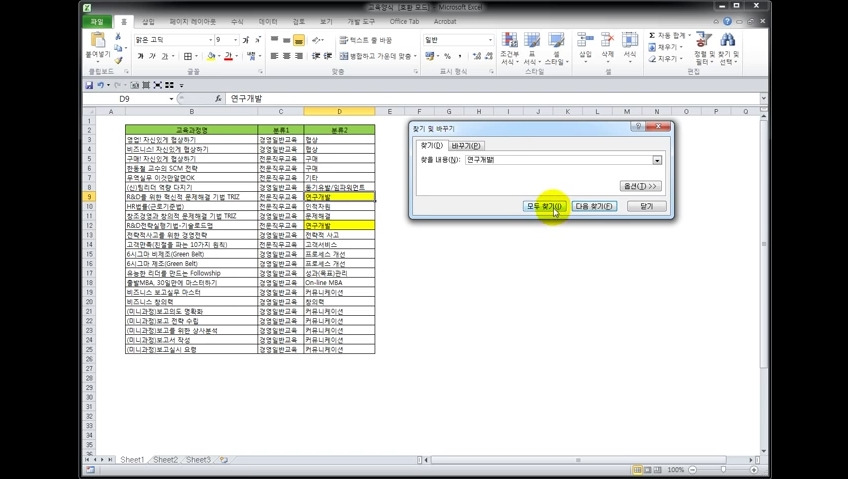Screen dimensions: 848x479
Task: Open Format as Table (표 서식)
Action: [x=532, y=49]
